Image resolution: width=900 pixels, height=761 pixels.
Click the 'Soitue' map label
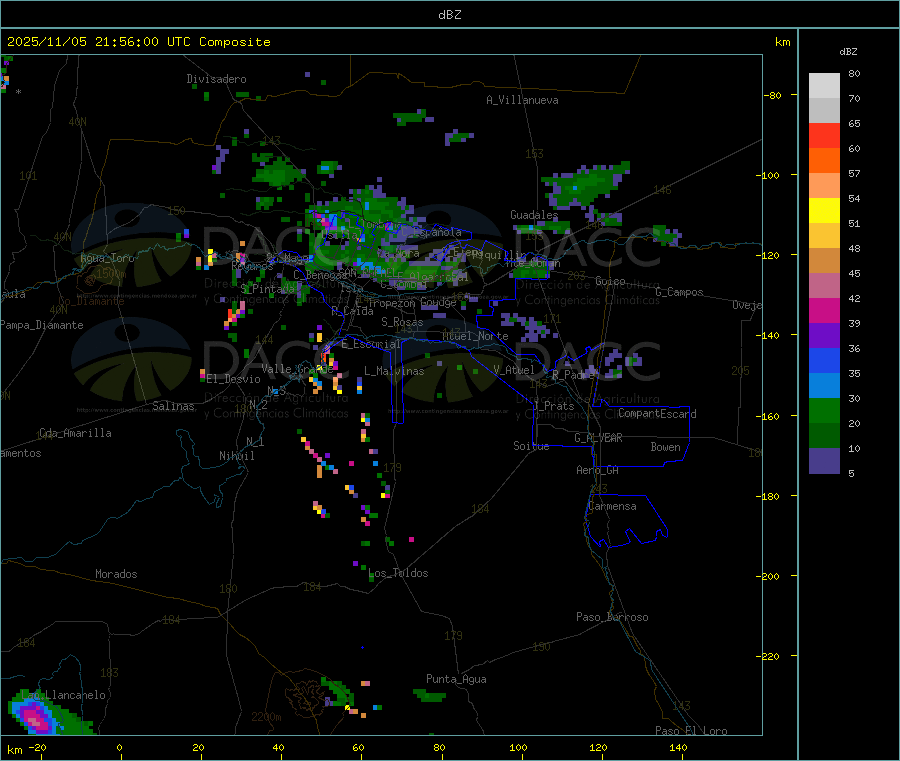point(531,446)
